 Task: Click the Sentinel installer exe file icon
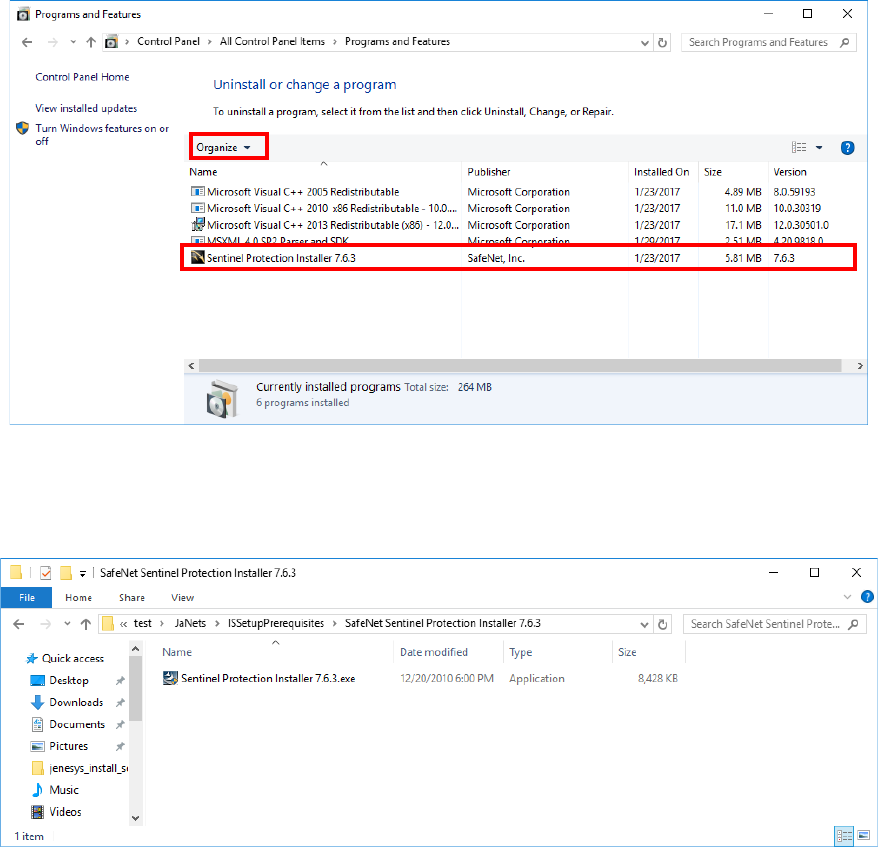tap(170, 678)
